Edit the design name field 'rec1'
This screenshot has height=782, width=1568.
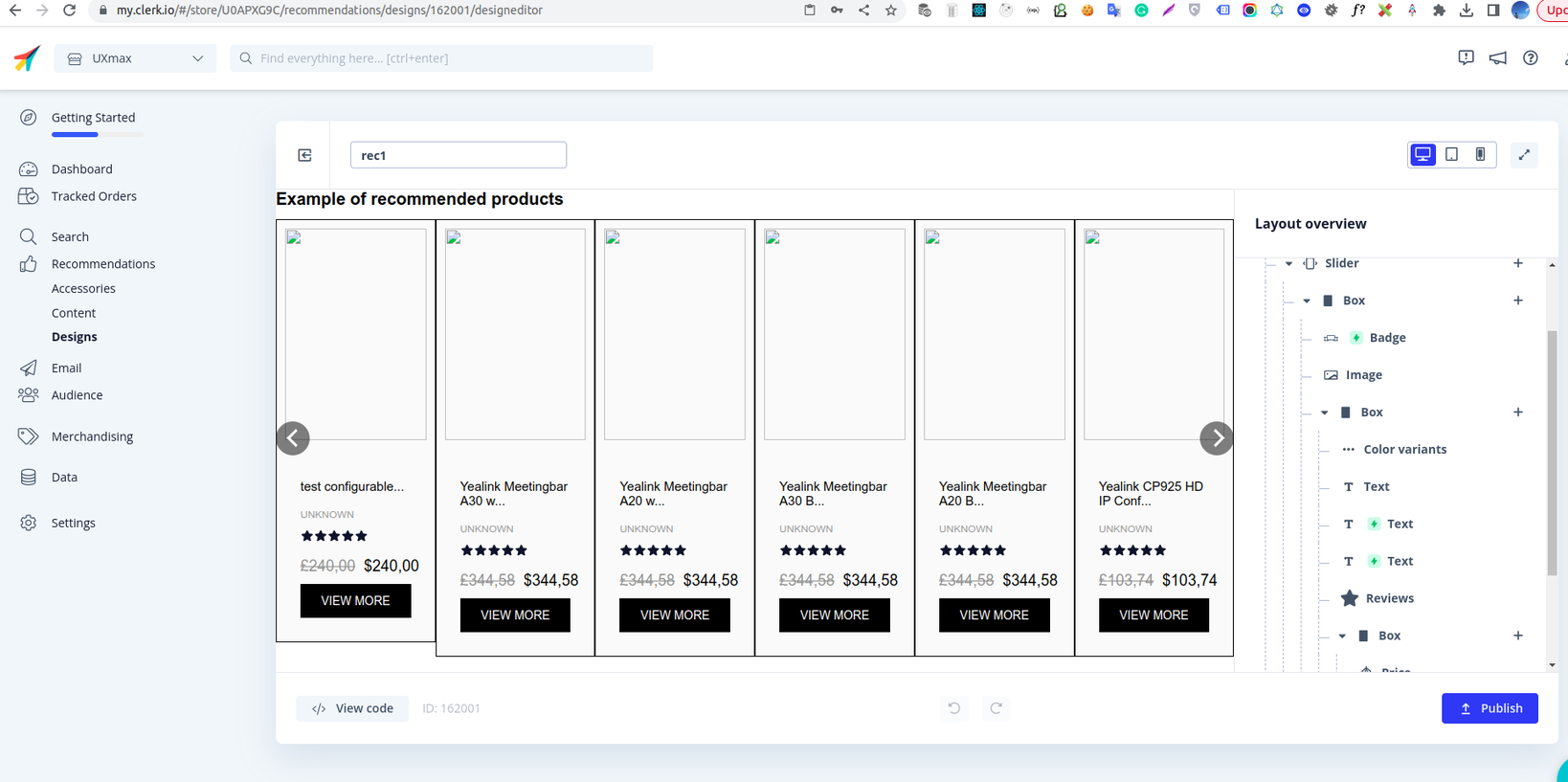(459, 155)
